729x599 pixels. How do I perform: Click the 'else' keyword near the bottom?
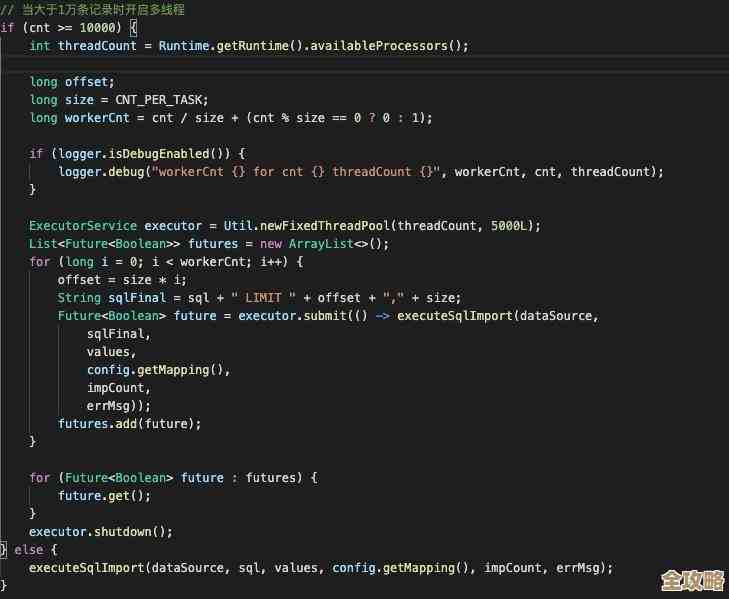tap(29, 549)
